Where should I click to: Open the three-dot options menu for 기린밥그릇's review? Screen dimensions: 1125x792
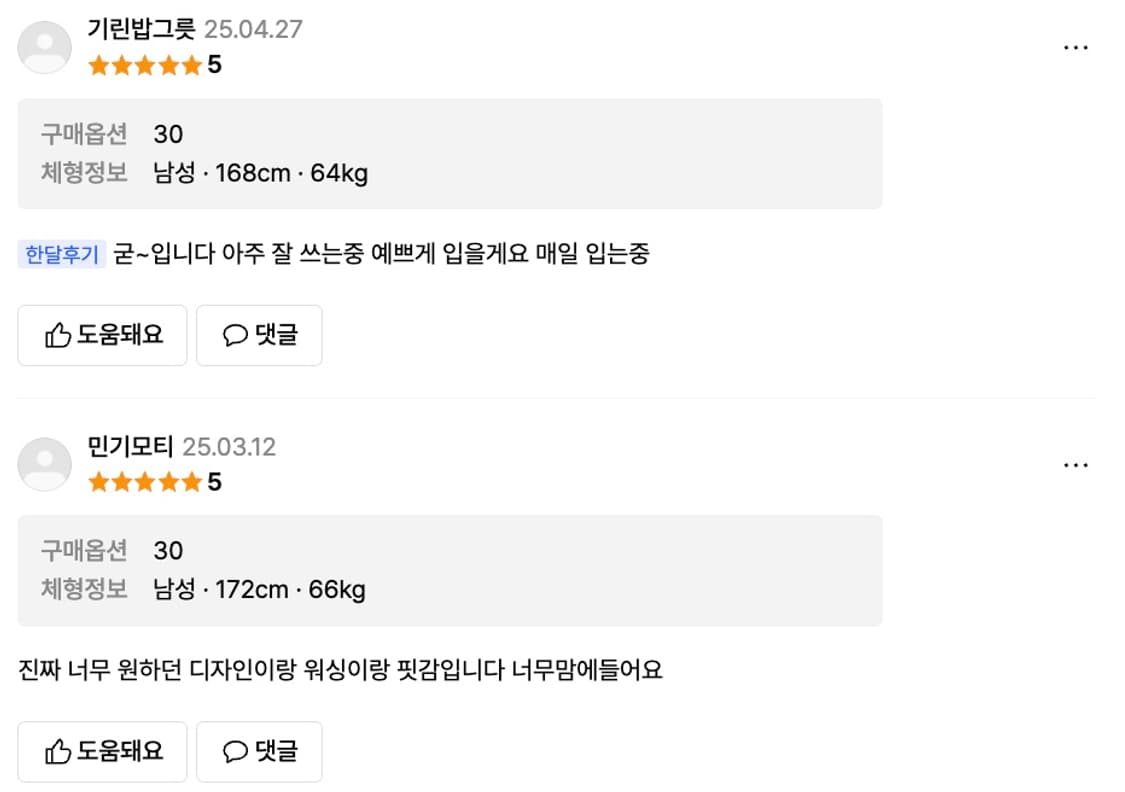click(x=1076, y=47)
